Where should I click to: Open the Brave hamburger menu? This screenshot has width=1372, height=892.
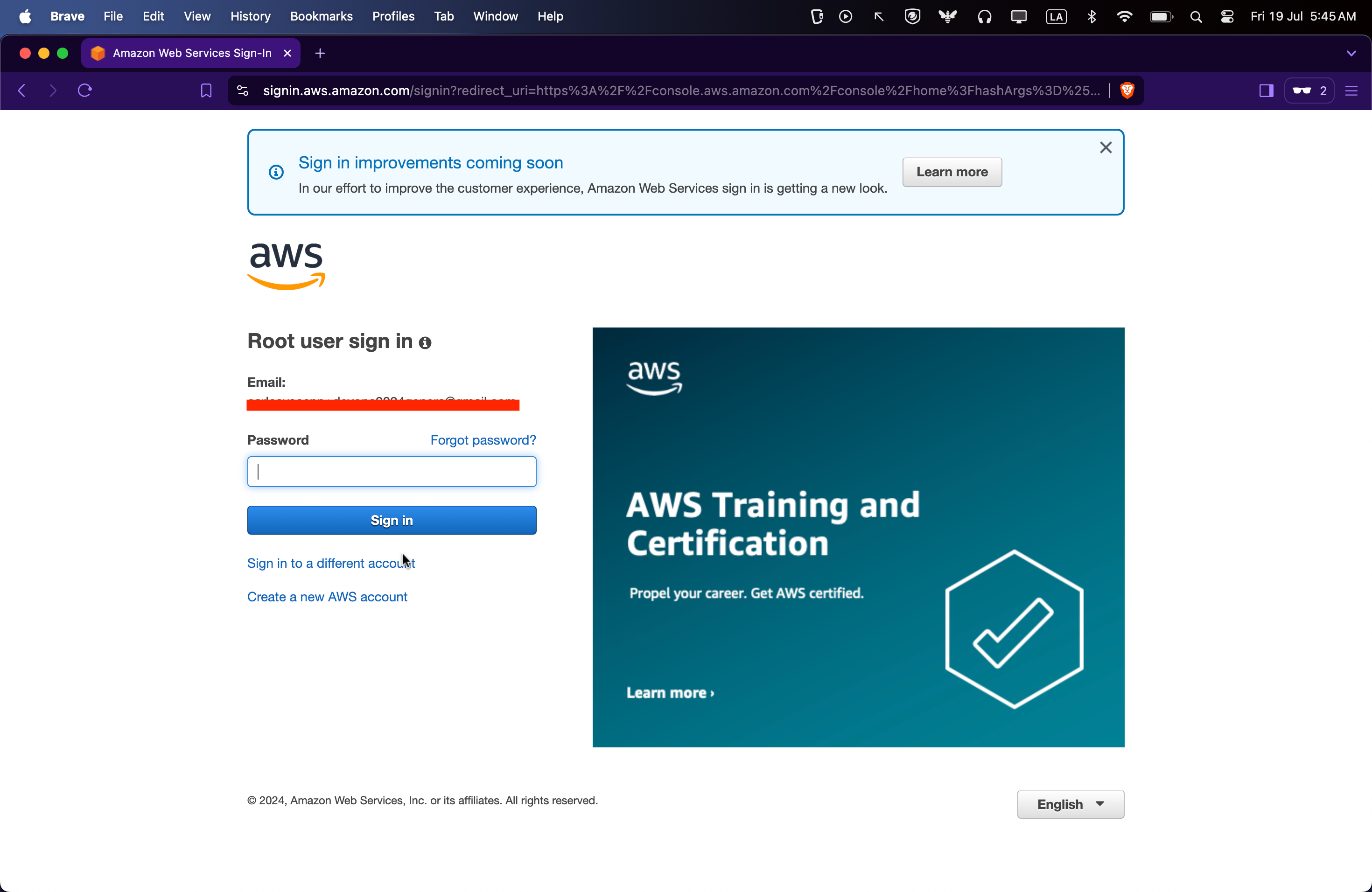1351,91
